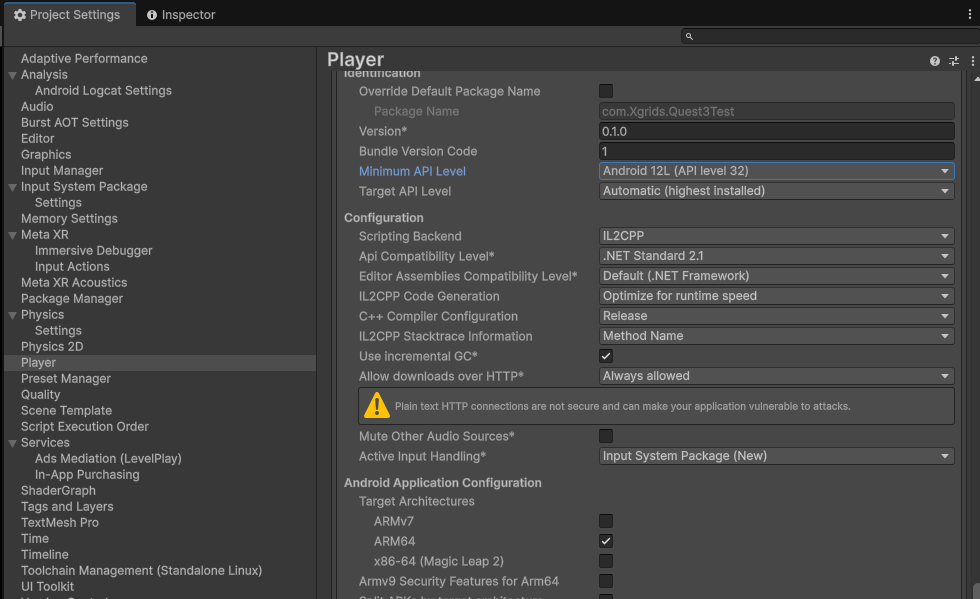Select the Editor settings category
This screenshot has height=599, width=980.
(38, 138)
